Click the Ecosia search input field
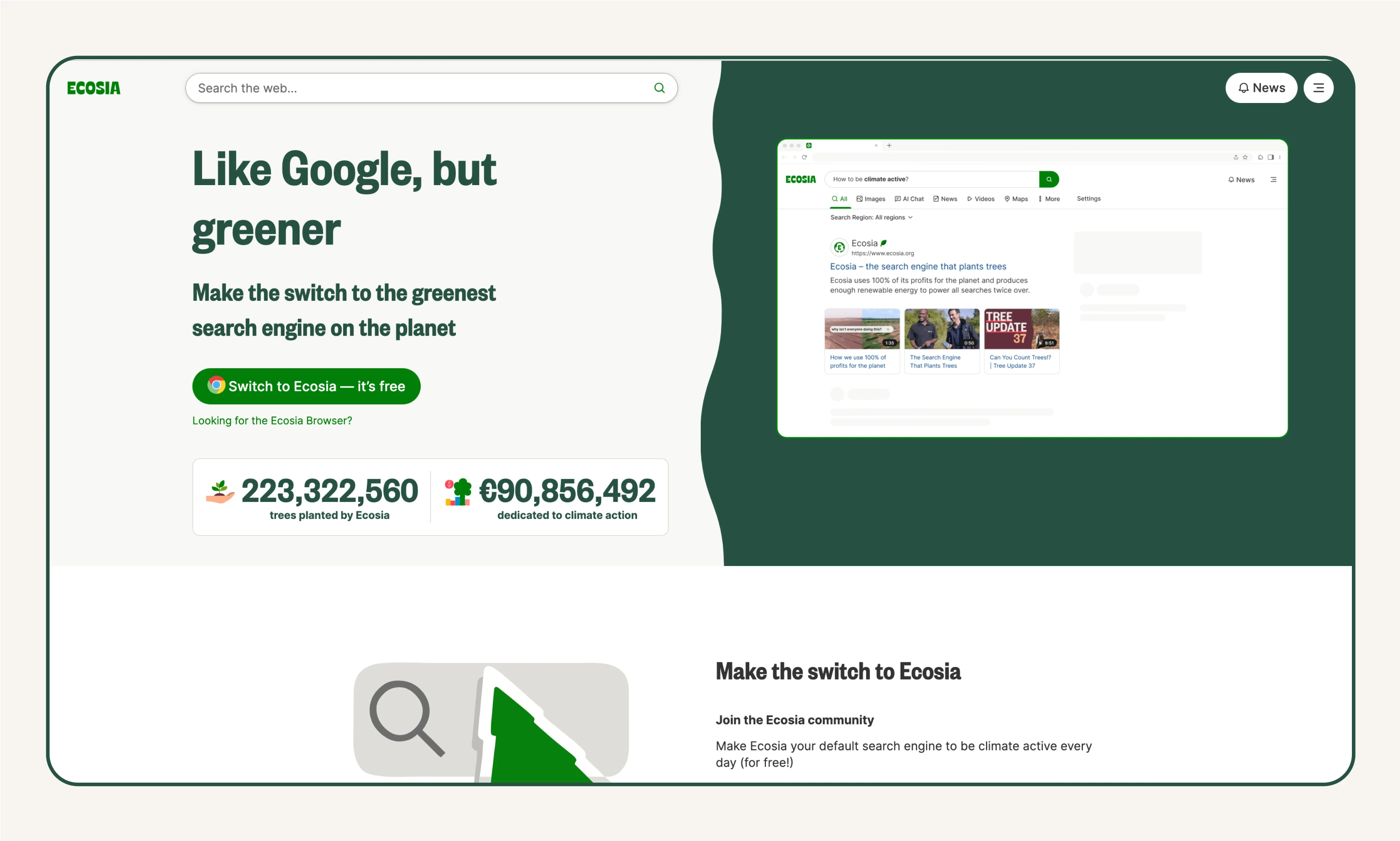Screen dimensions: 1400x841 pyautogui.click(x=431, y=87)
